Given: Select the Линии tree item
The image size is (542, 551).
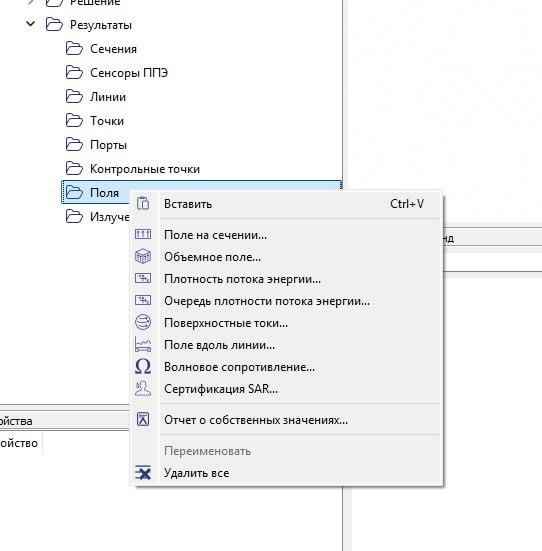Looking at the screenshot, I should coord(108,97).
